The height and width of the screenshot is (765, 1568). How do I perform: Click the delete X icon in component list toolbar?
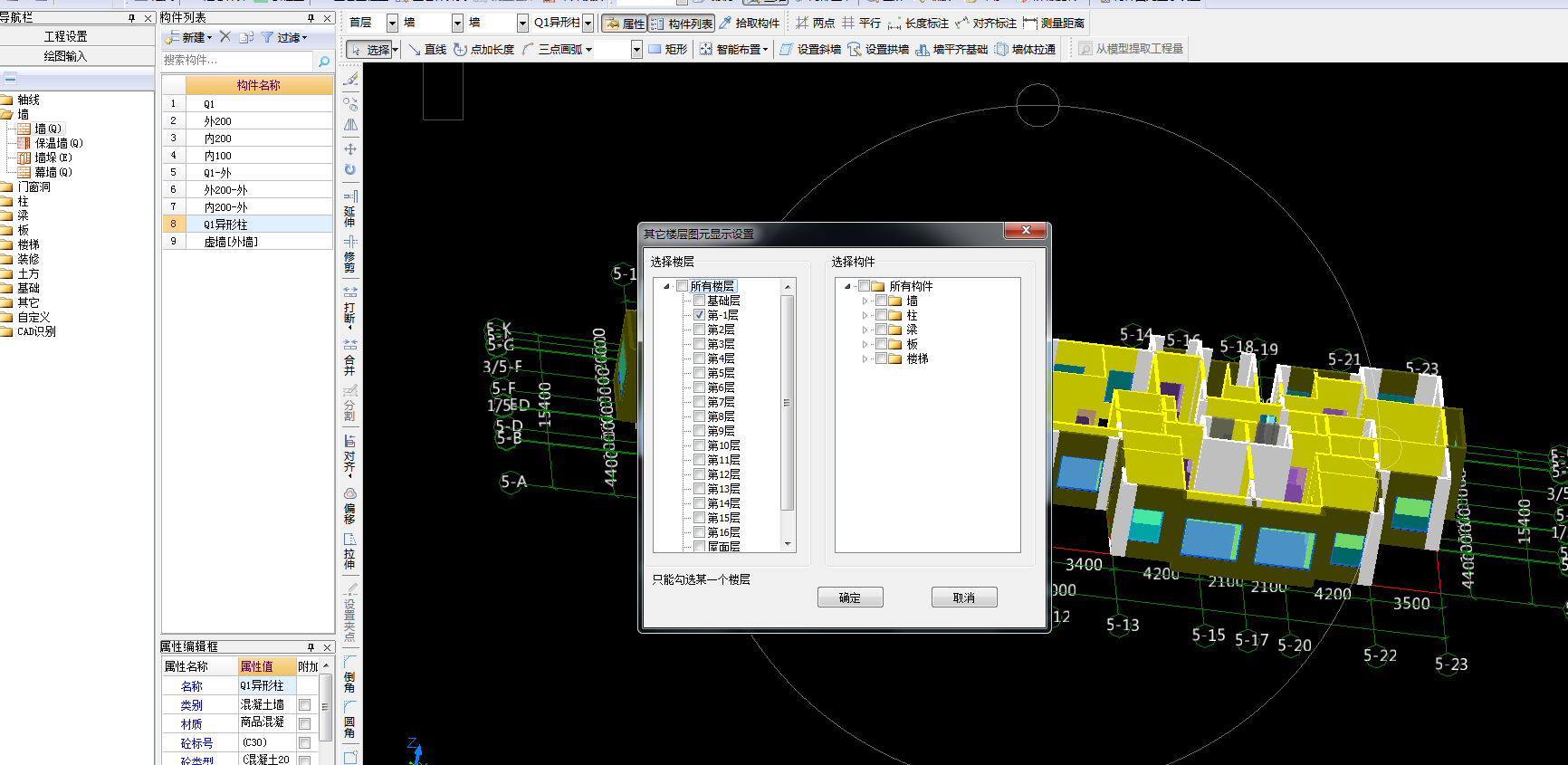click(x=225, y=37)
